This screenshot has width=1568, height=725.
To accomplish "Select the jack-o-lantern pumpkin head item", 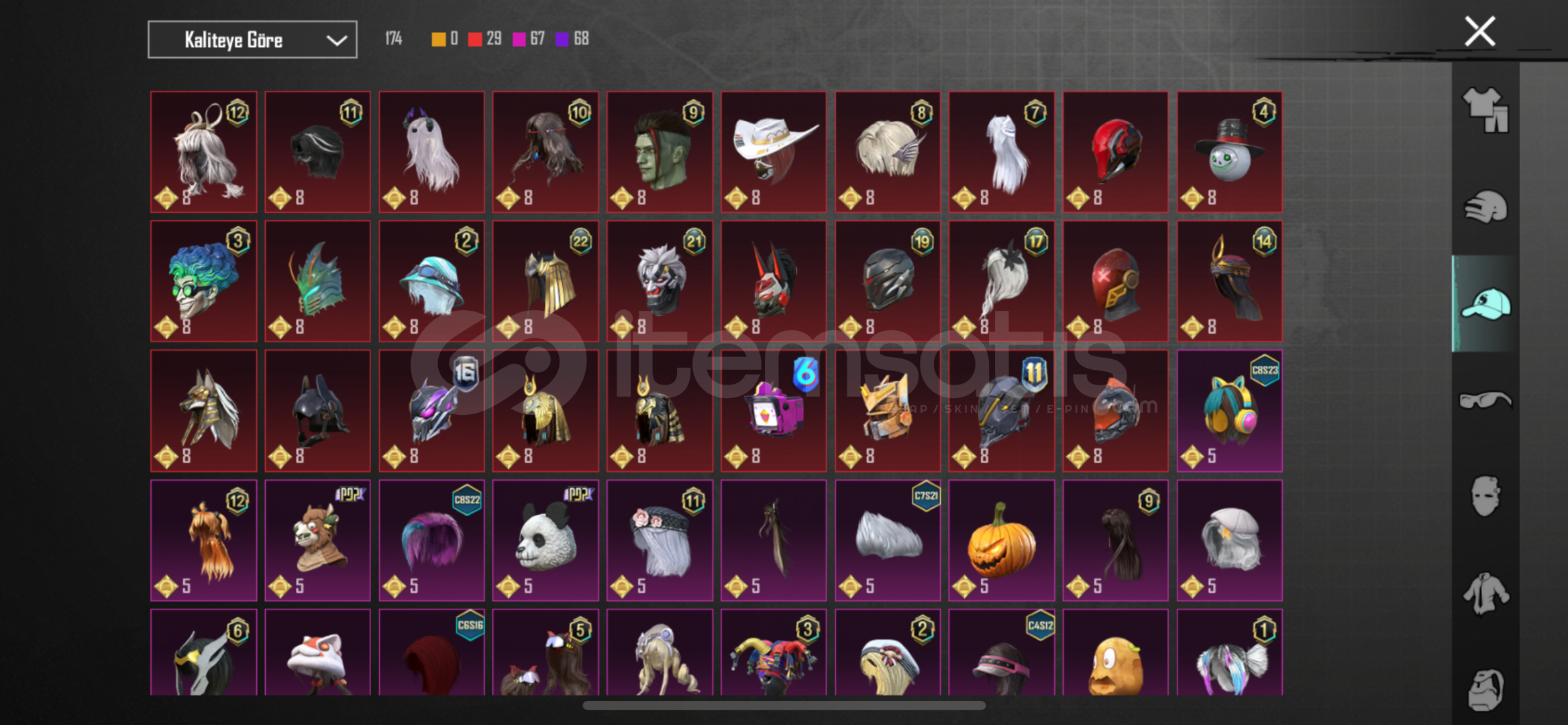I will pyautogui.click(x=1001, y=540).
